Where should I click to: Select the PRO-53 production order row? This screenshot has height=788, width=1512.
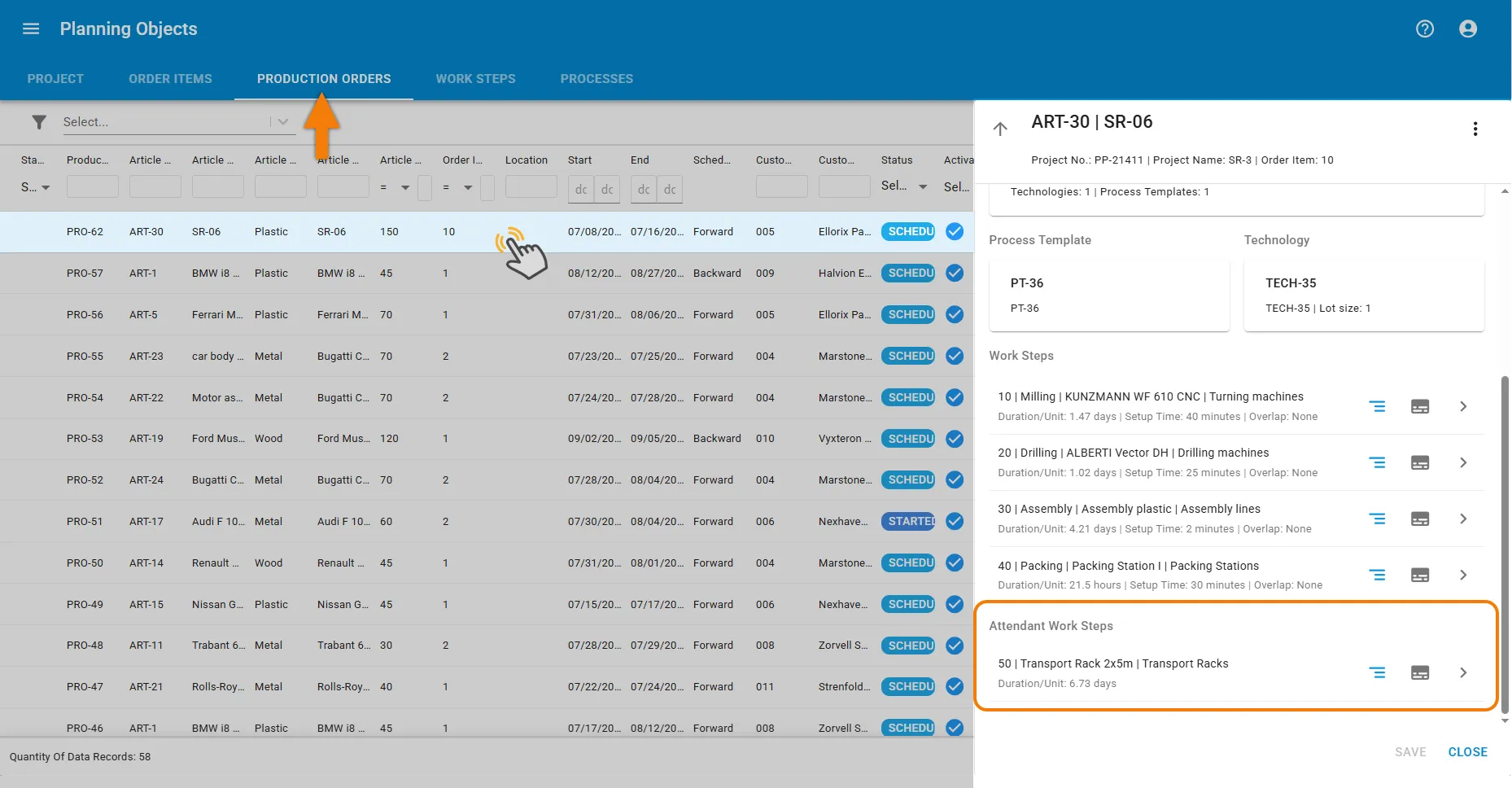tap(487, 439)
